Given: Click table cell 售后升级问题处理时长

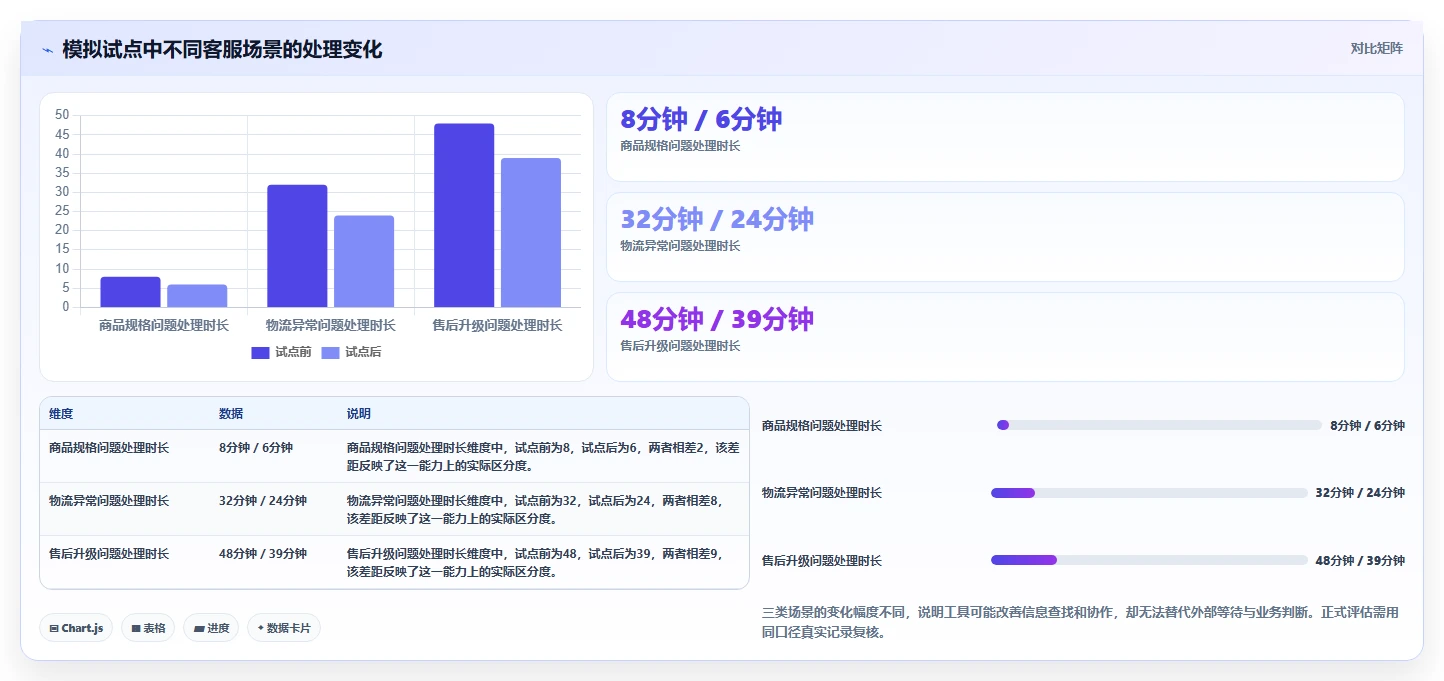Looking at the screenshot, I should (109, 554).
